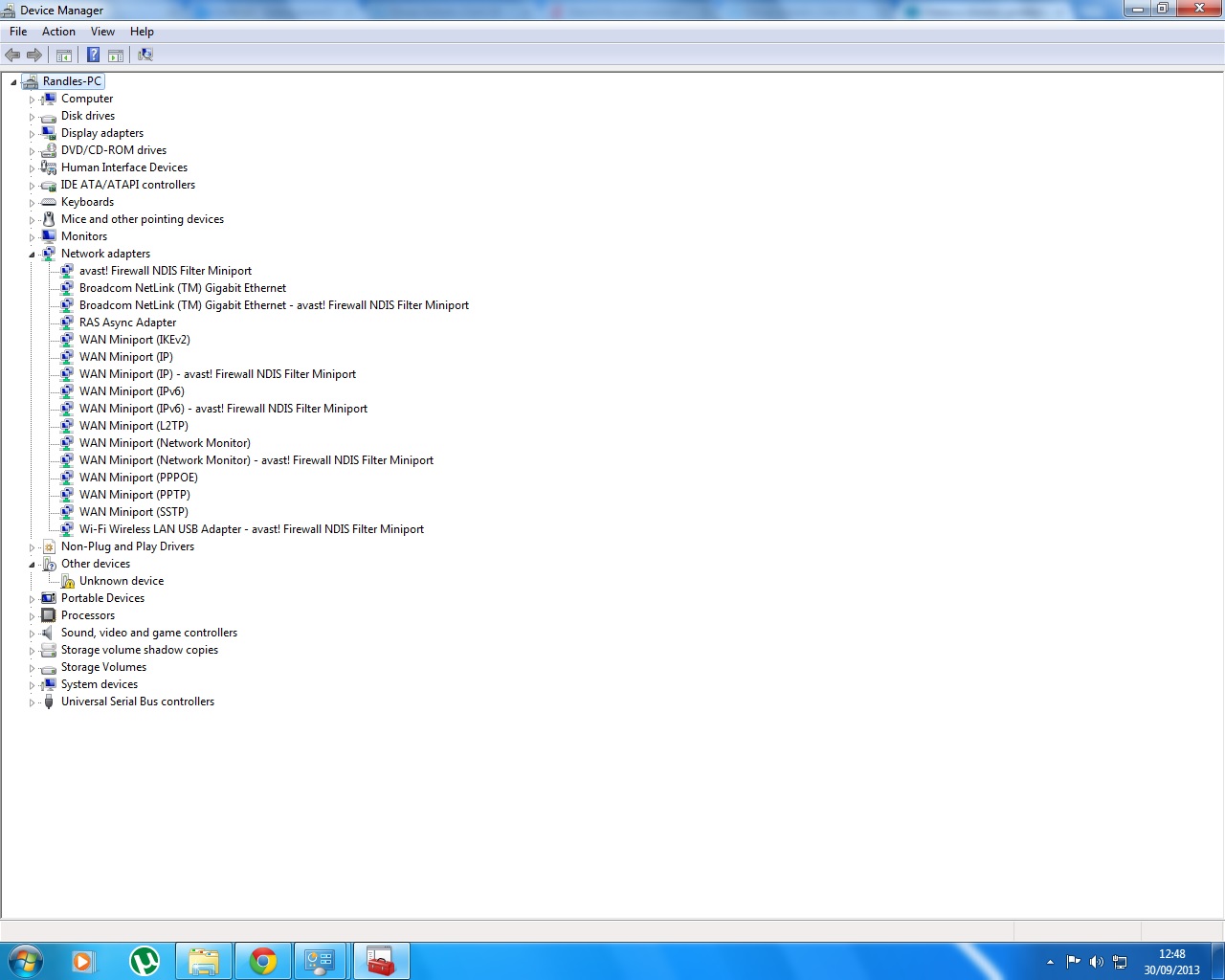The height and width of the screenshot is (980, 1225).
Task: Open the Action menu
Action: point(58,32)
